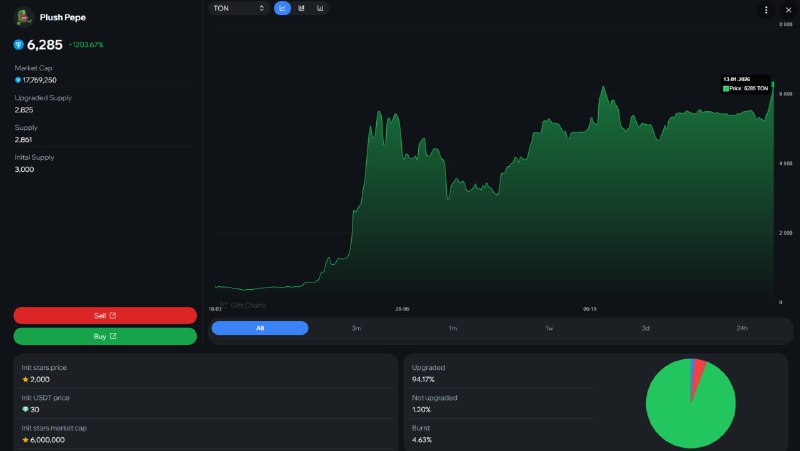
Task: Open the three-dot more options menu
Action: pyautogui.click(x=766, y=10)
